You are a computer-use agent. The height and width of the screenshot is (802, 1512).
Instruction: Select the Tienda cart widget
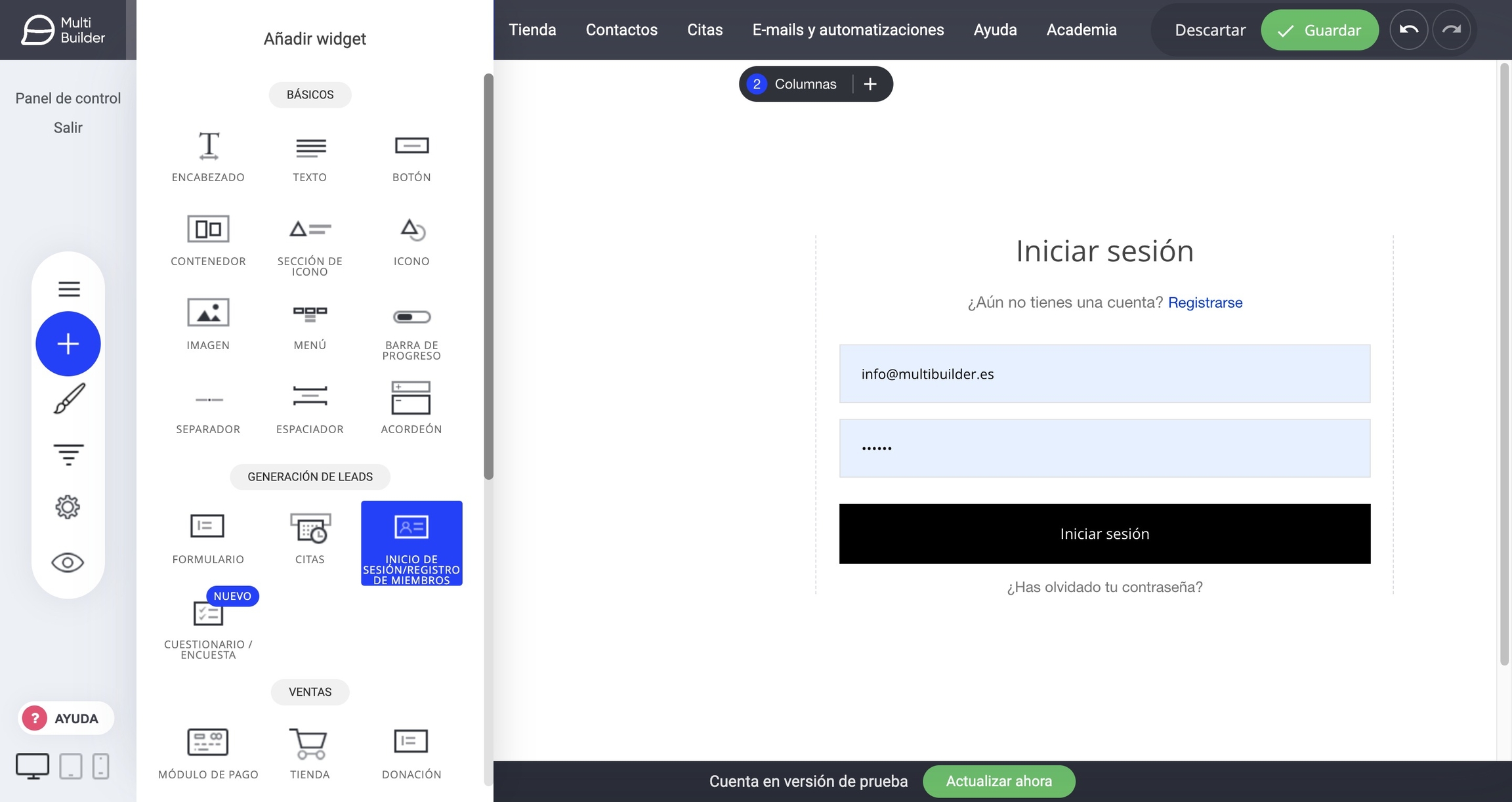[310, 744]
